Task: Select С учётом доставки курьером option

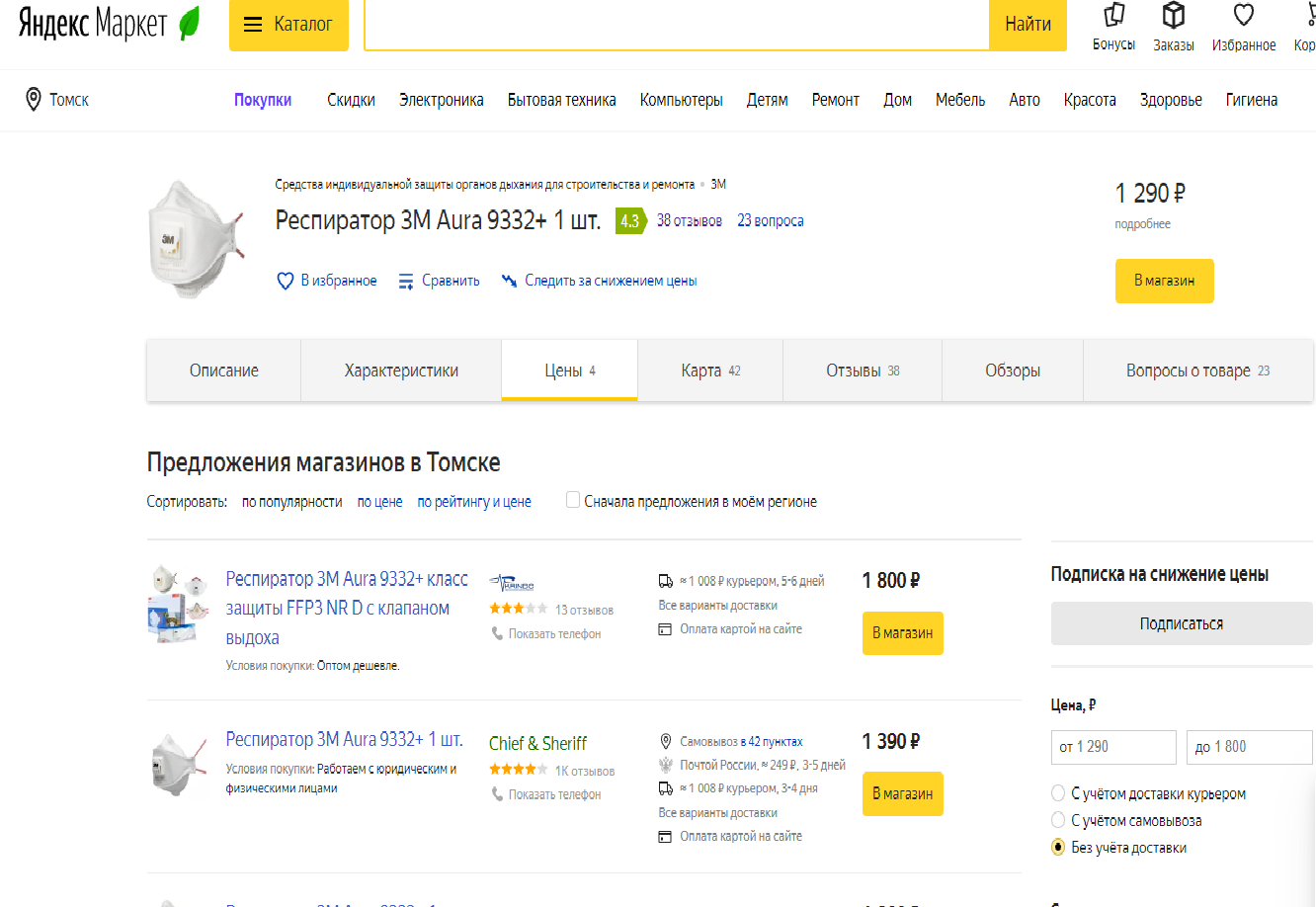Action: (1058, 793)
